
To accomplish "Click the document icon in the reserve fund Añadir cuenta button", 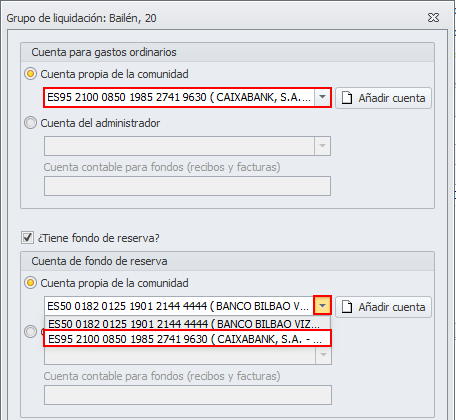I will 347,307.
